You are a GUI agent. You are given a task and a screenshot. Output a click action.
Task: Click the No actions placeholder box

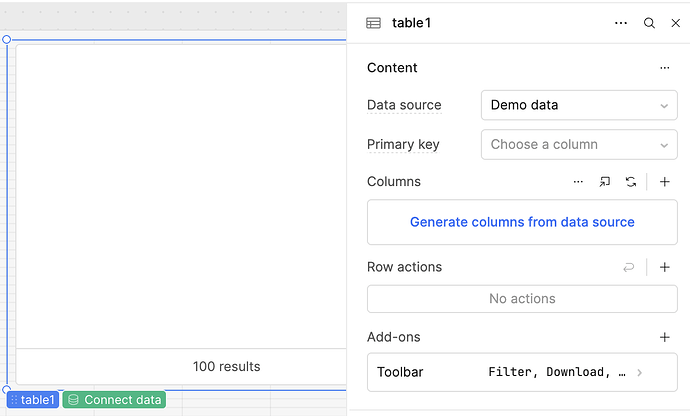click(522, 298)
